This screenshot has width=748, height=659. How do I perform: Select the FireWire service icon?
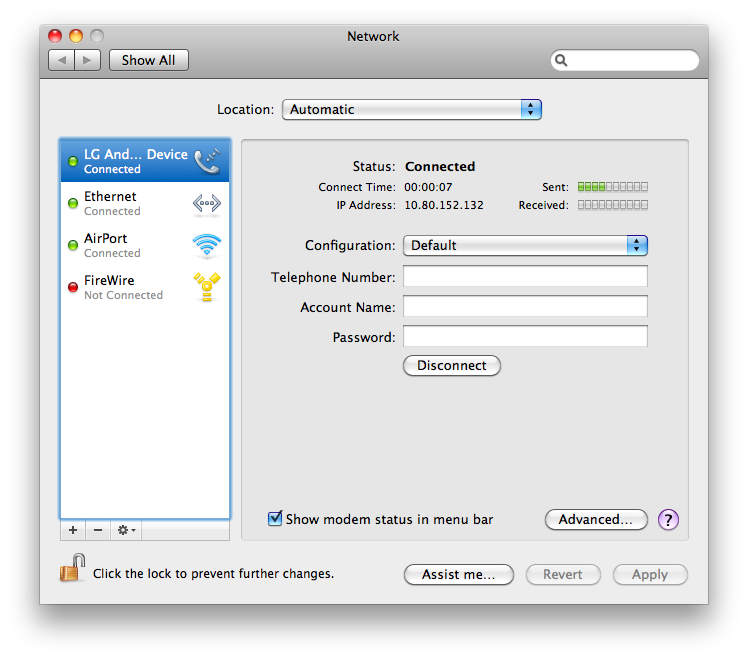207,287
